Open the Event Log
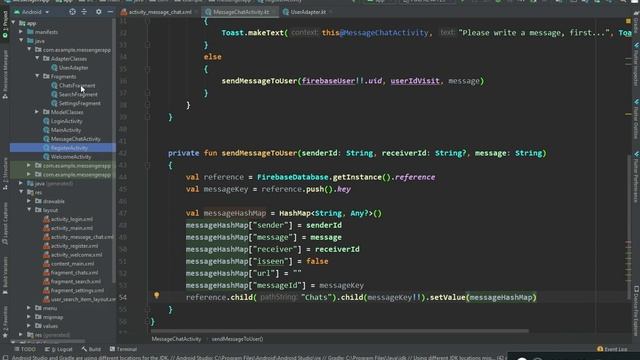 pos(612,349)
